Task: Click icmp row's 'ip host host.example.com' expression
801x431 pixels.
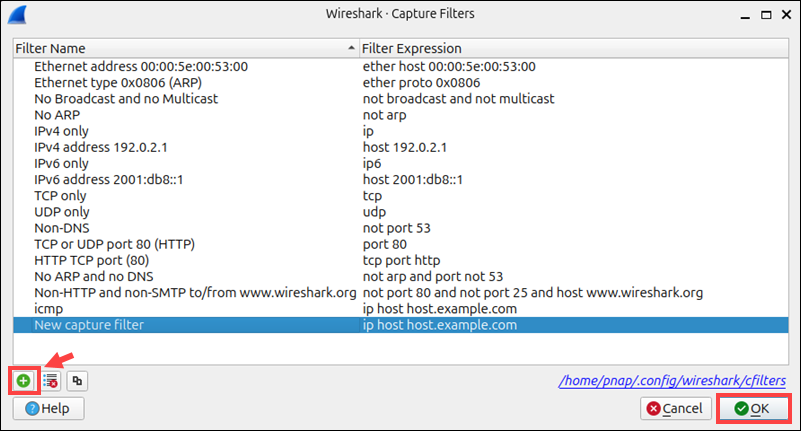Action: click(440, 309)
